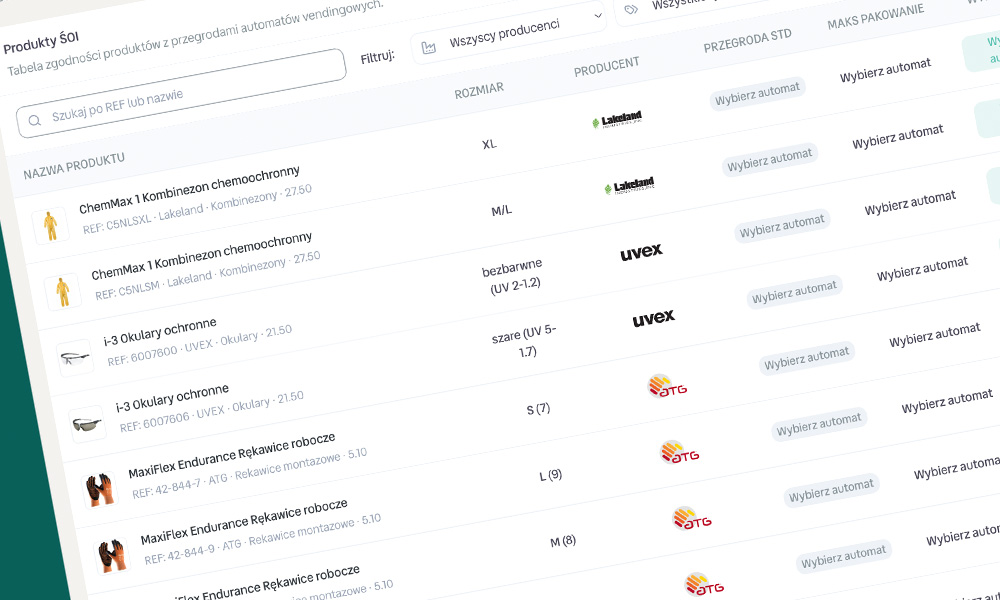Open ChemMax 1 Kombinezon thumbnail REF C5NLSM

[x=62, y=291]
